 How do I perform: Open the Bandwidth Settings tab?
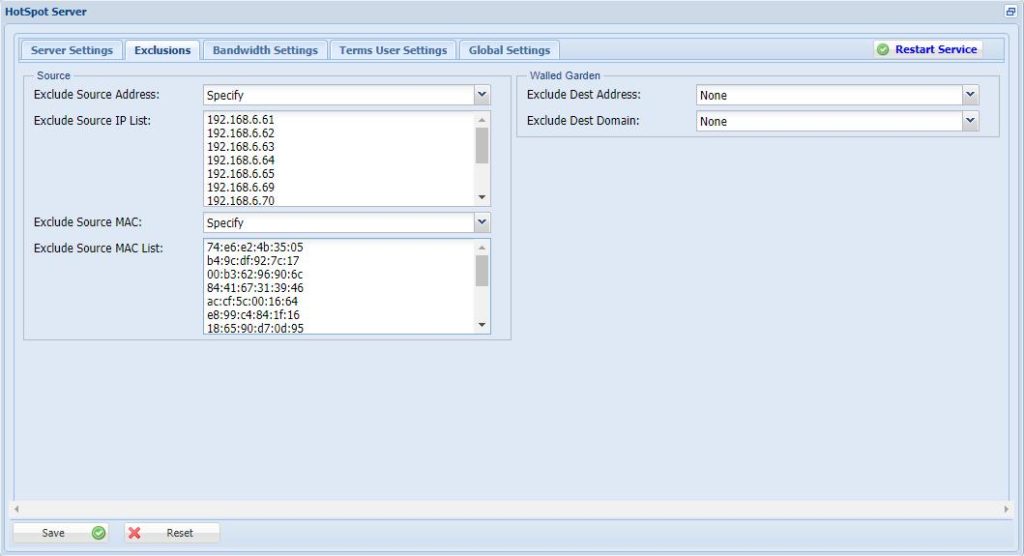pos(265,50)
